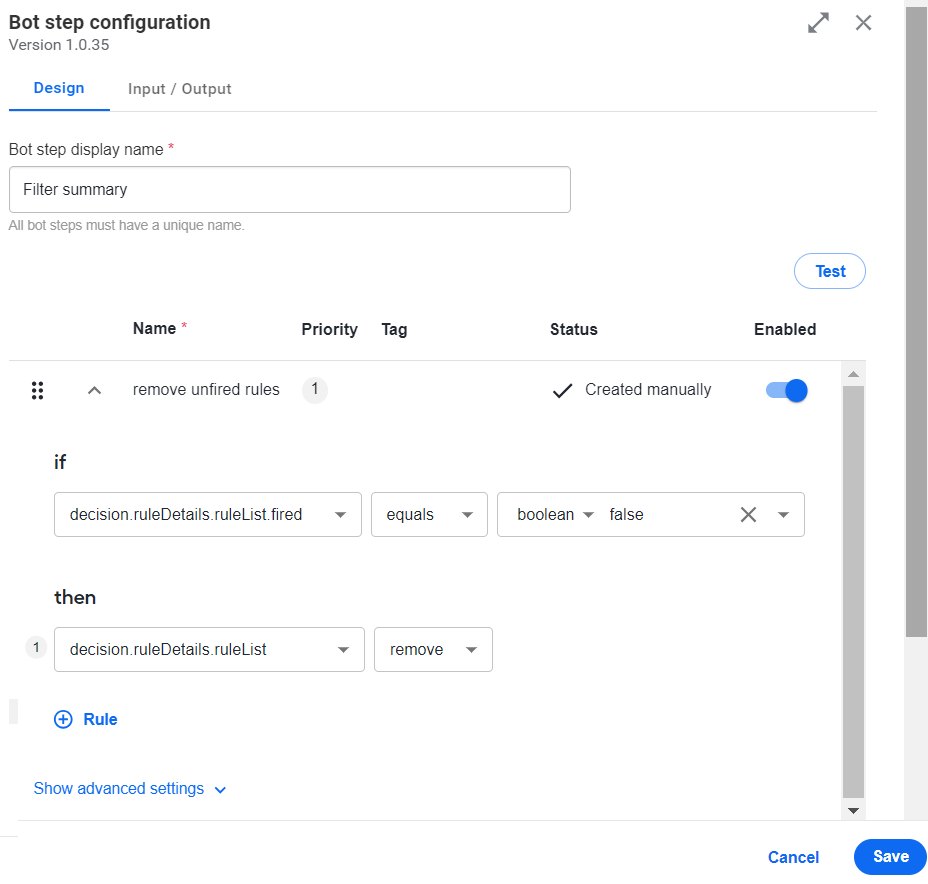Click the Version 1.0.35 text

pyautogui.click(x=59, y=45)
